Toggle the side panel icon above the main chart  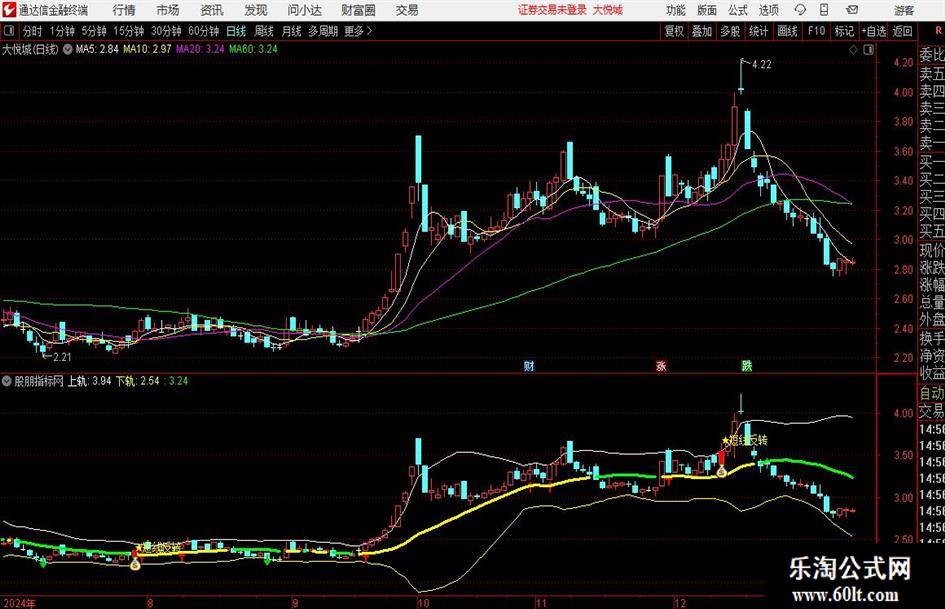click(x=868, y=50)
